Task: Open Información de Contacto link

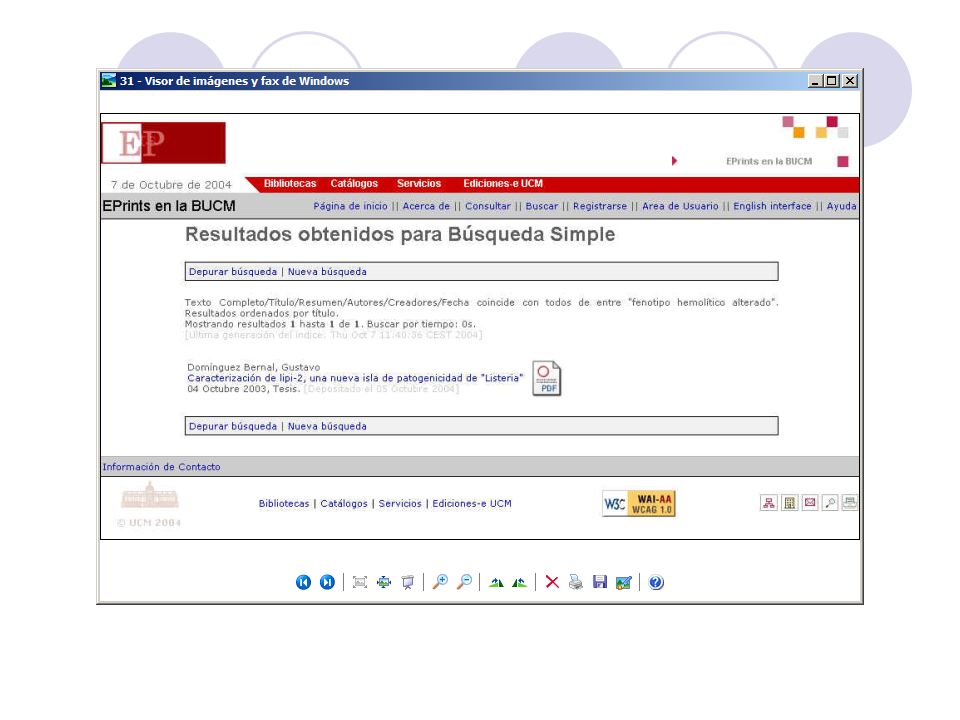Action: (x=162, y=467)
